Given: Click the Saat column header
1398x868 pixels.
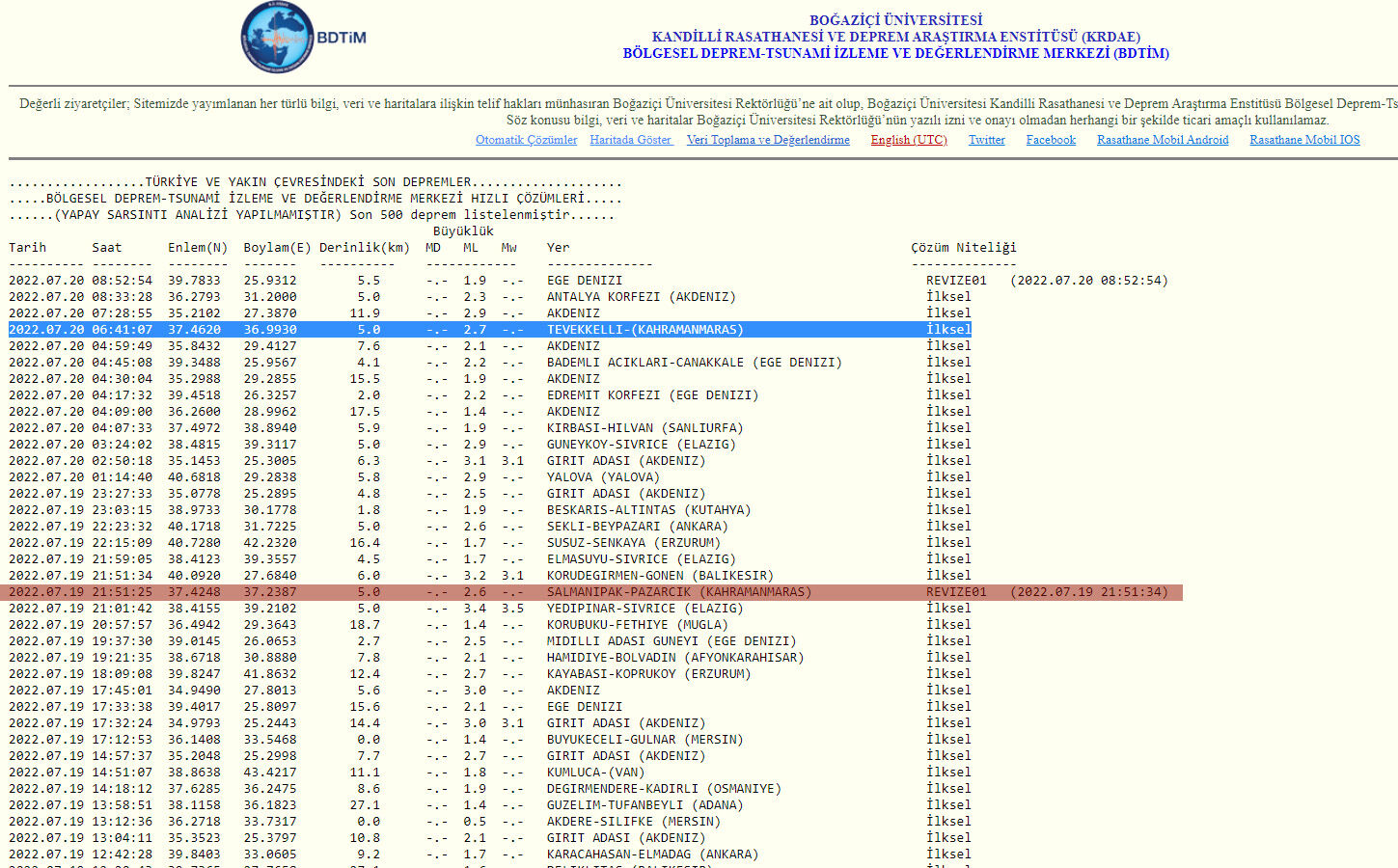Looking at the screenshot, I should (x=107, y=248).
